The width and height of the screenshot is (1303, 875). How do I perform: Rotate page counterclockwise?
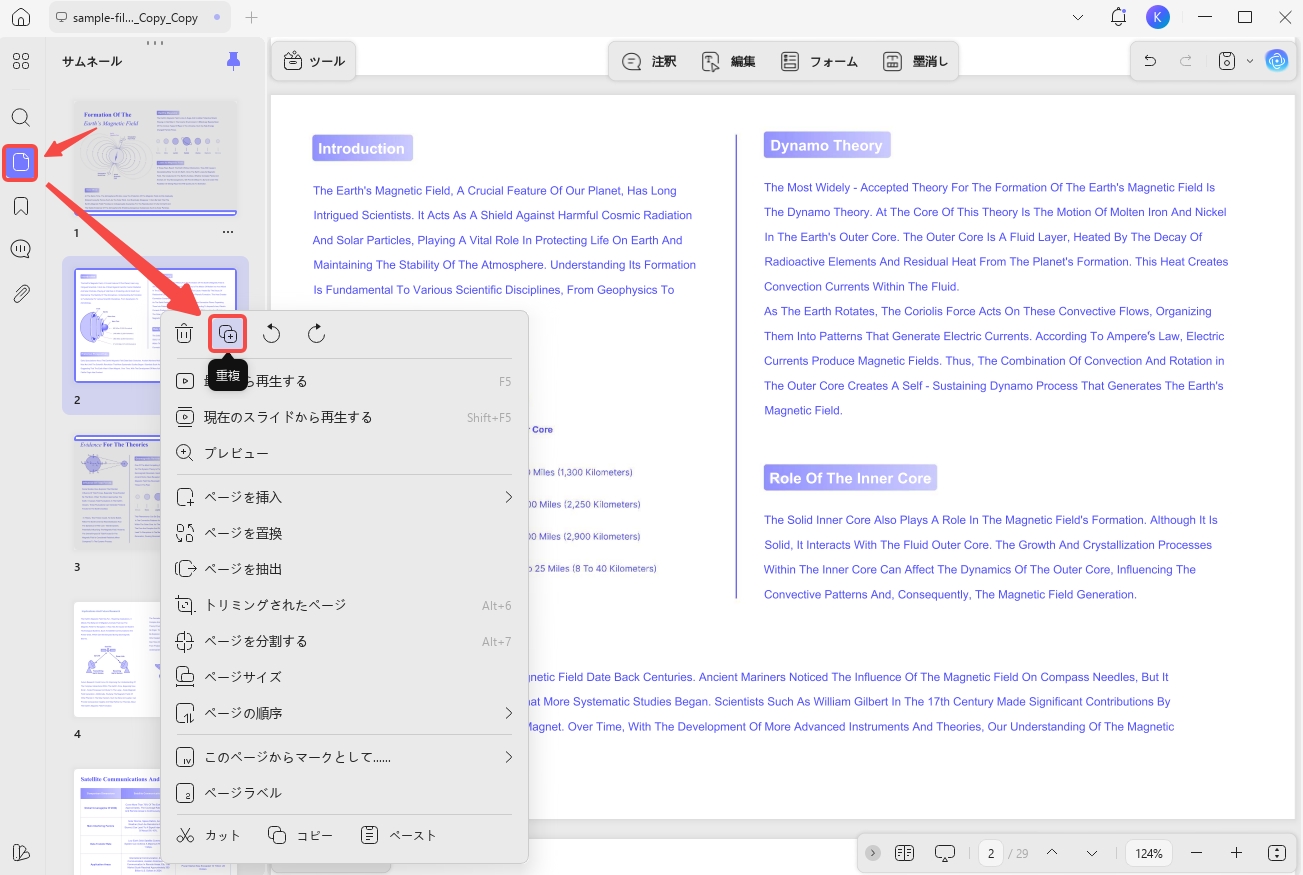click(x=272, y=334)
